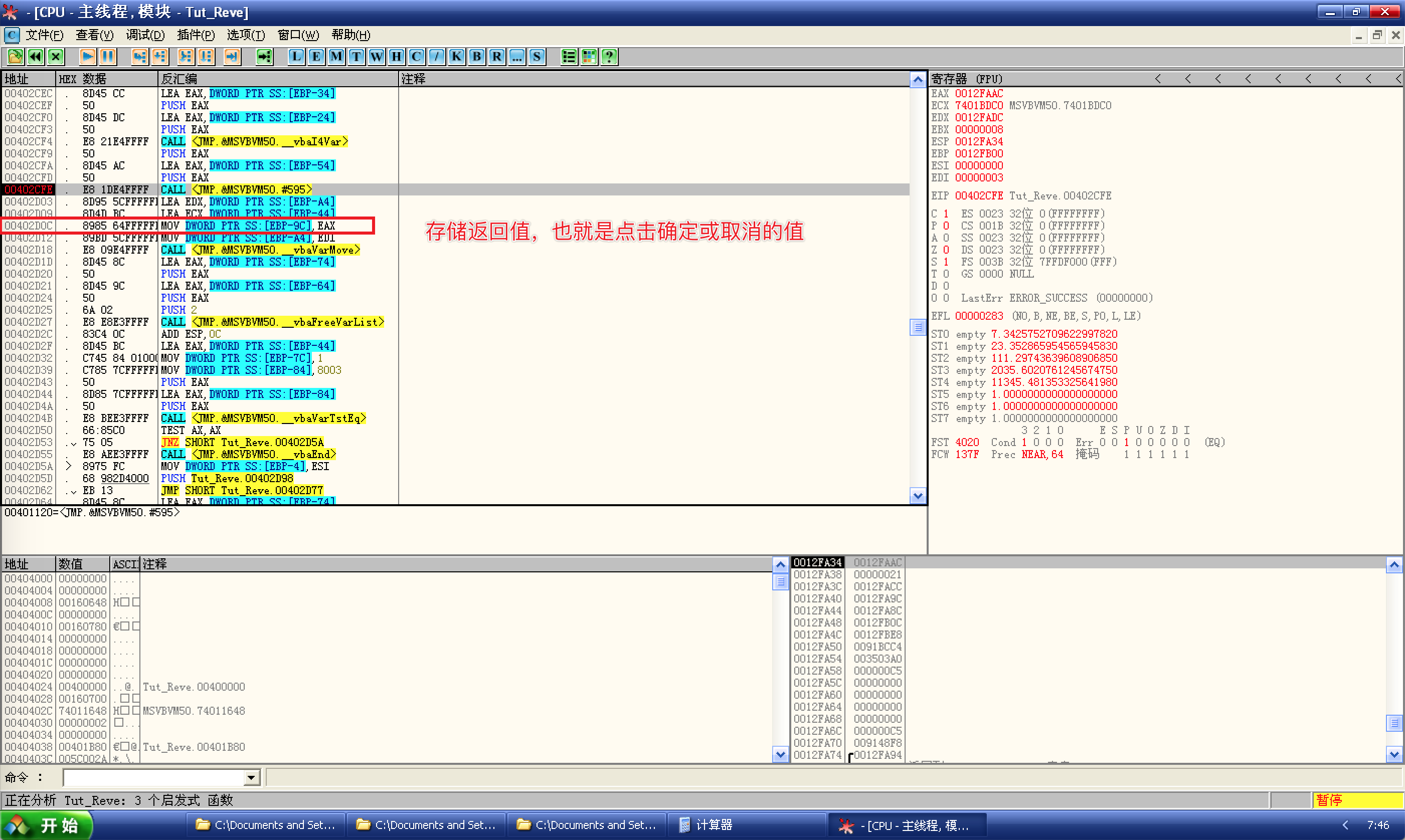Click the Pause execution icon
The image size is (1405, 840).
coord(108,57)
